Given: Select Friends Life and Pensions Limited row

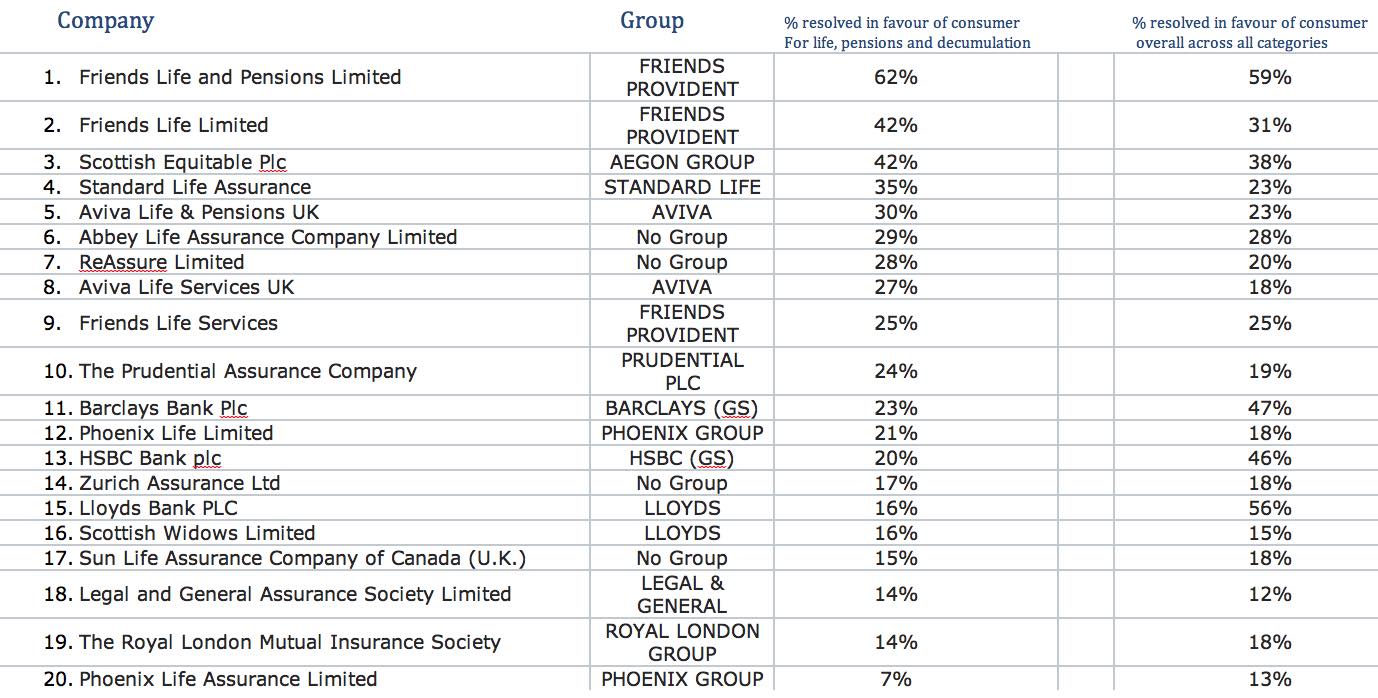Looking at the screenshot, I should tap(240, 77).
